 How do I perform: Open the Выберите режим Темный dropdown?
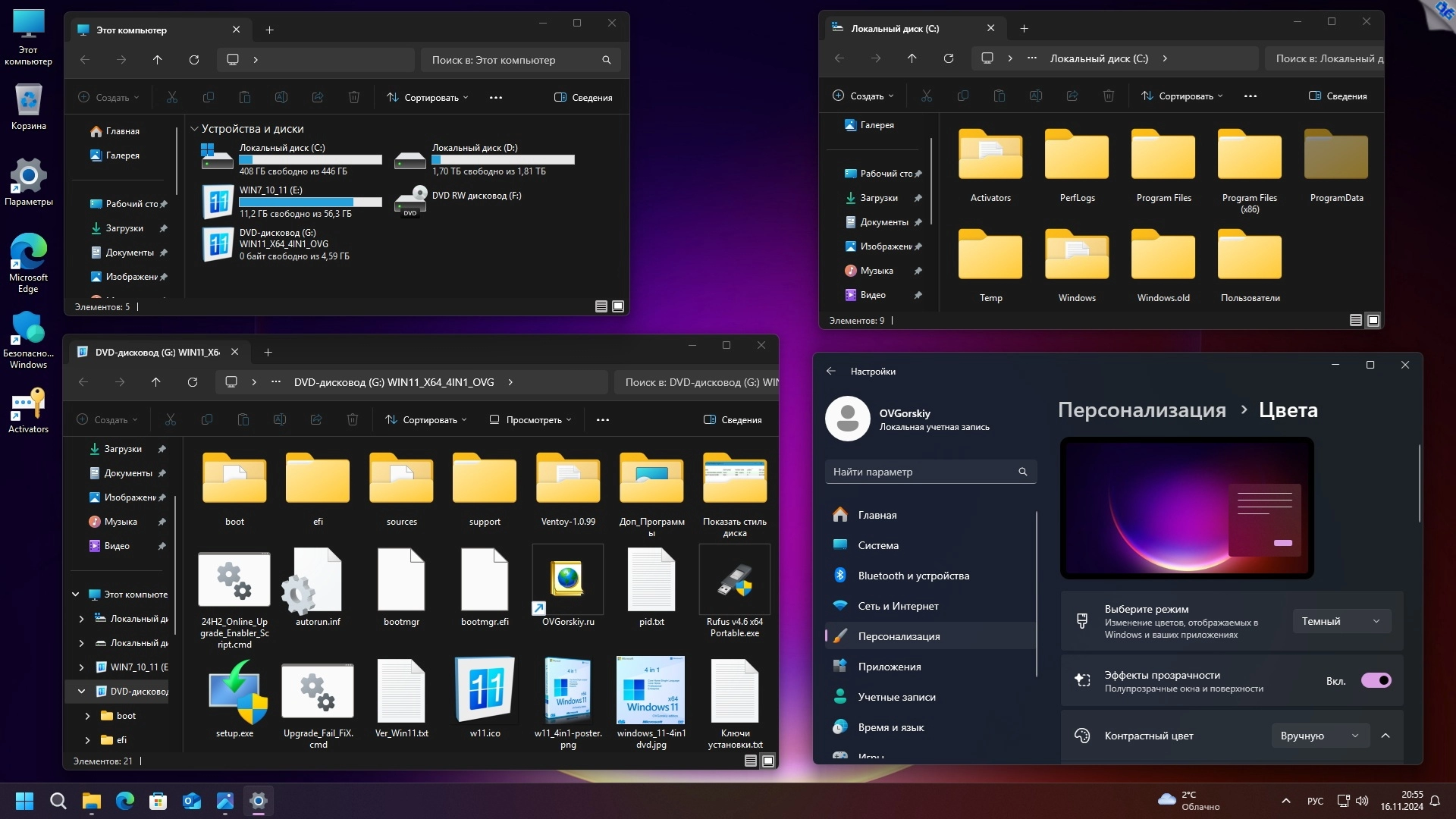click(x=1341, y=621)
